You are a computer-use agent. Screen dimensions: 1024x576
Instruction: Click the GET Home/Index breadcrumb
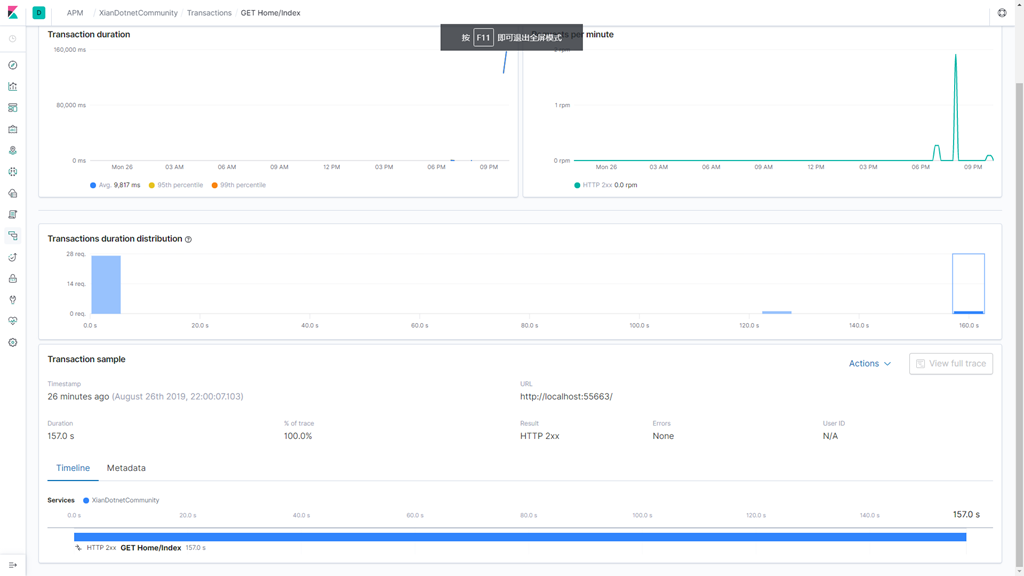coord(270,12)
